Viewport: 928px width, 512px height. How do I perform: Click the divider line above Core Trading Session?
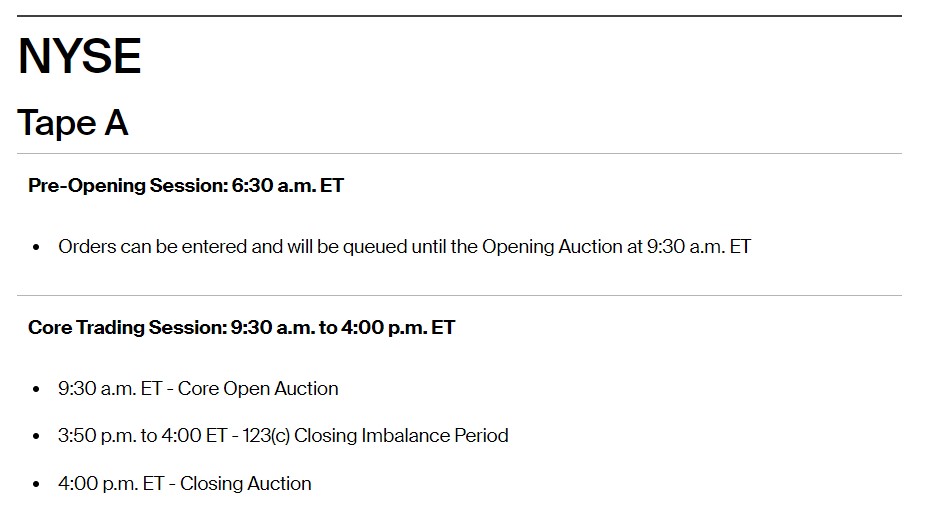pyautogui.click(x=459, y=295)
